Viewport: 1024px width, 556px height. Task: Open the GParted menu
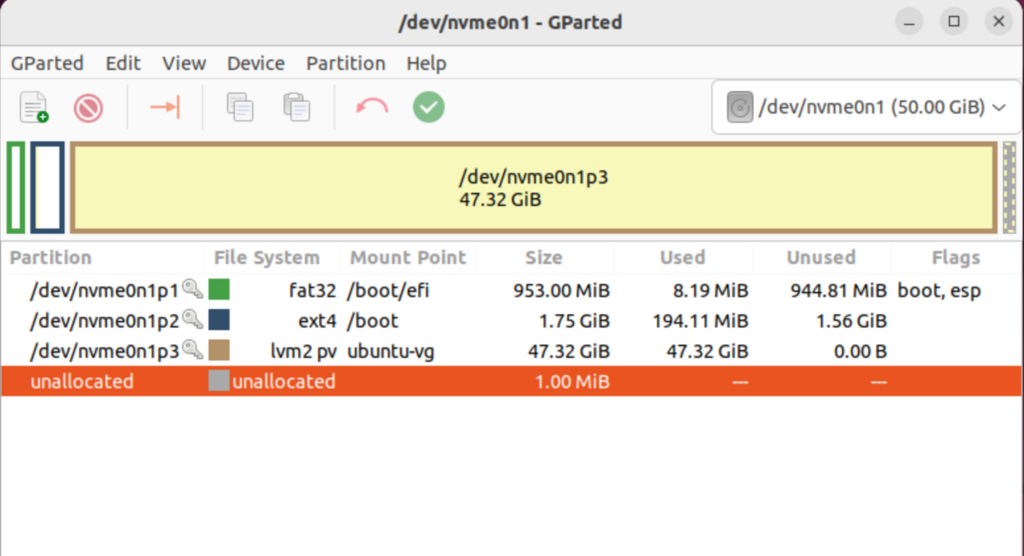[47, 63]
